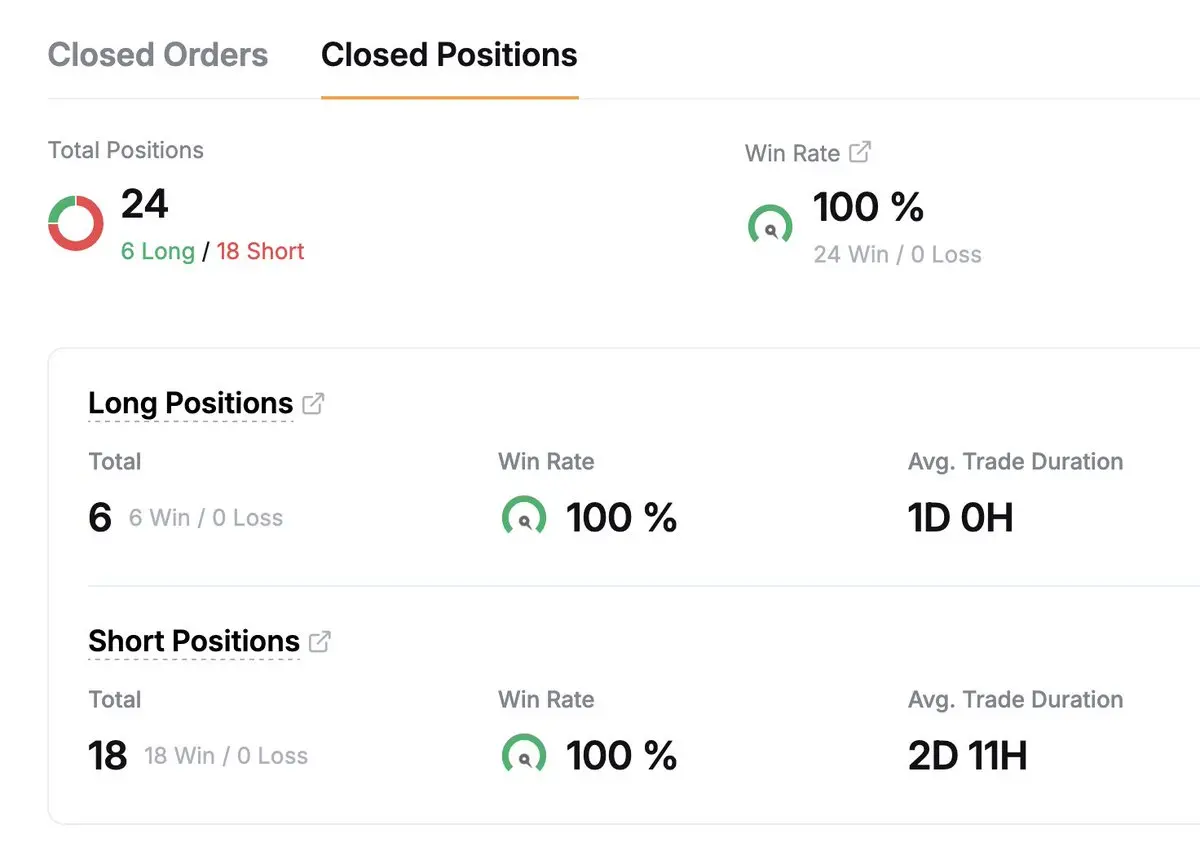Click the 2D 11H average duration value
Viewport: 1200px width, 851px height.
967,756
